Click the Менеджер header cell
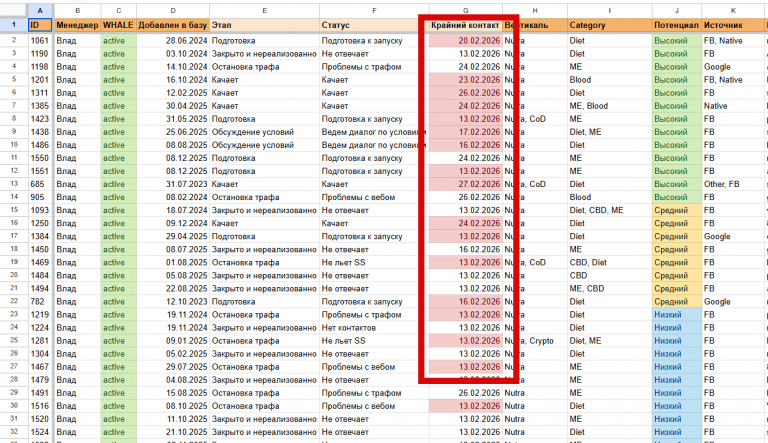The width and height of the screenshot is (768, 443). 77,25
